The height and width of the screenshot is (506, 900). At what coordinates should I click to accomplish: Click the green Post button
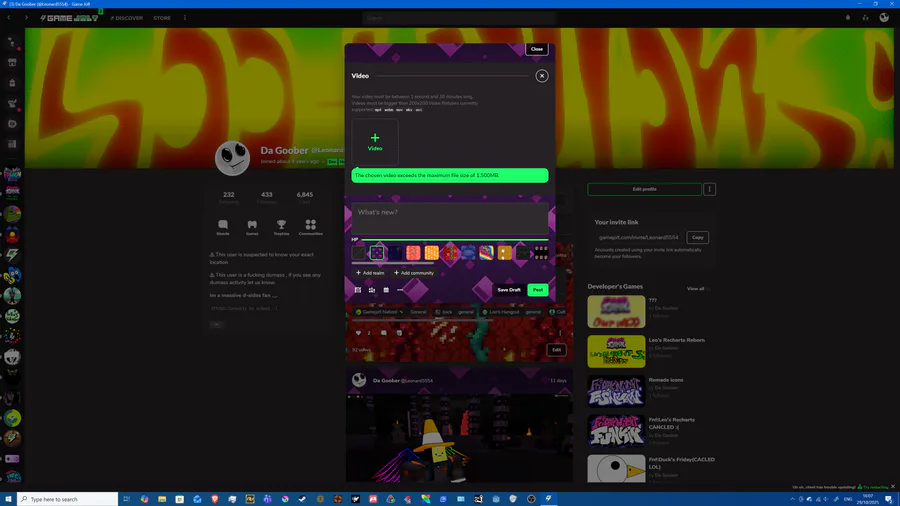coord(537,290)
